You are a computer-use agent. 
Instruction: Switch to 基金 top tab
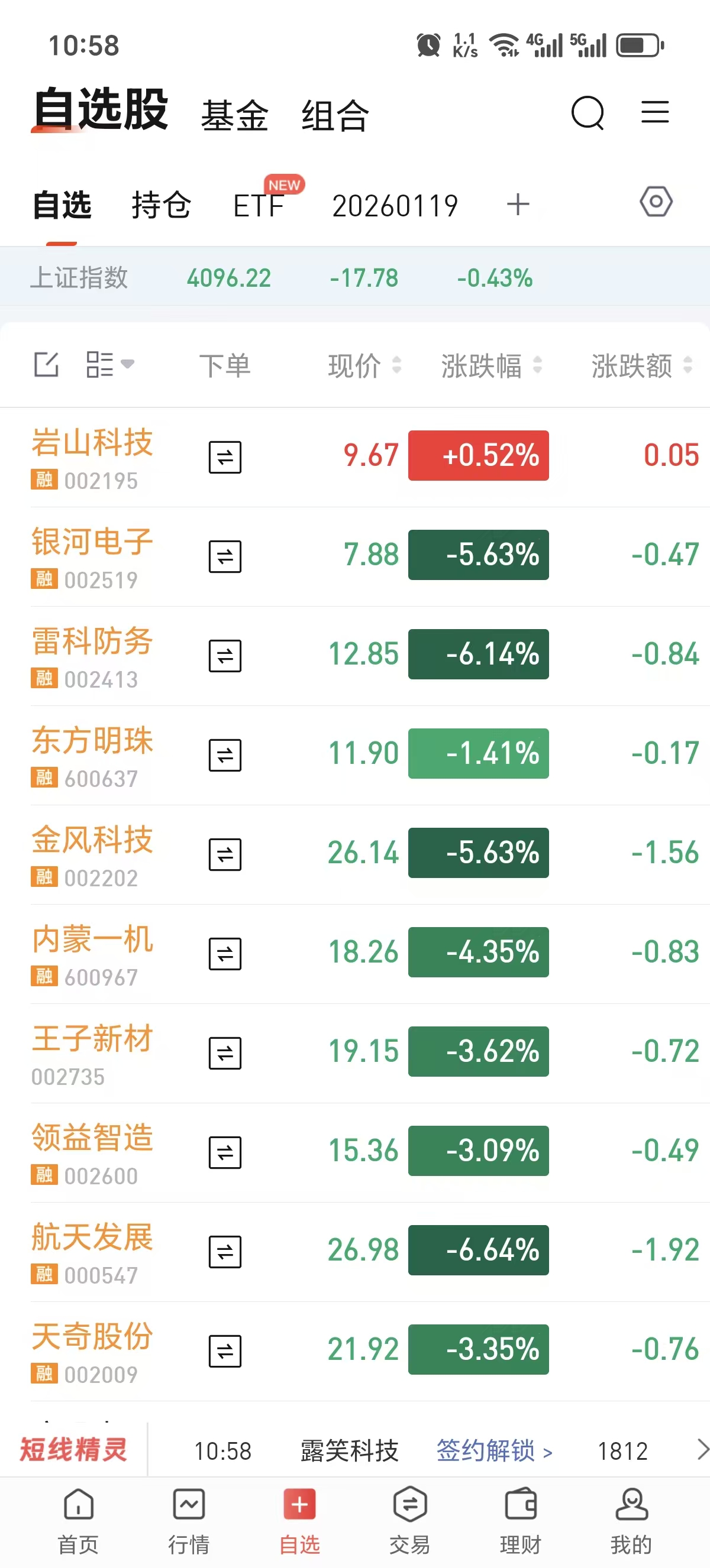pos(234,116)
